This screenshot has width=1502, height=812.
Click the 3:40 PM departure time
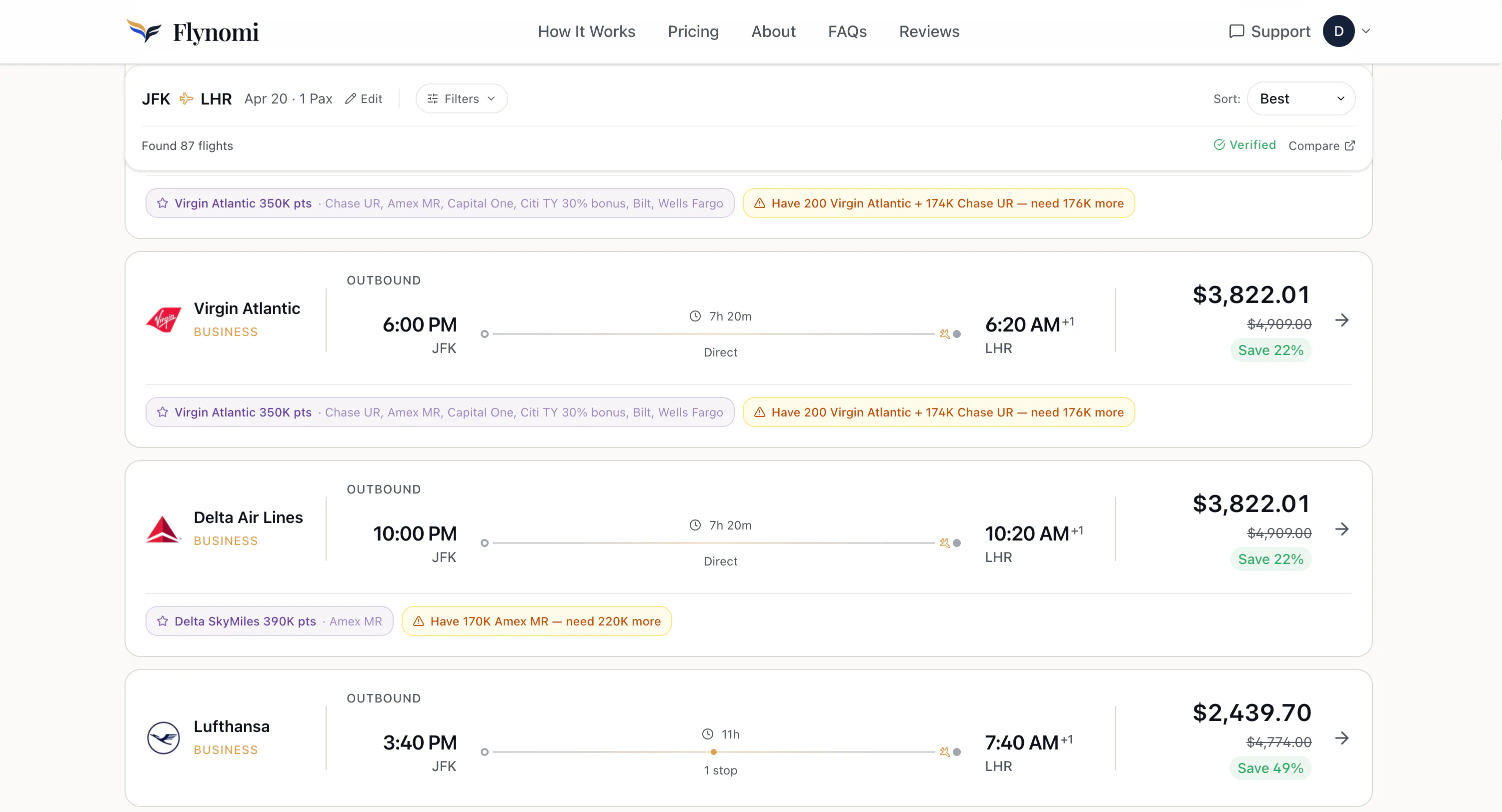coord(420,742)
